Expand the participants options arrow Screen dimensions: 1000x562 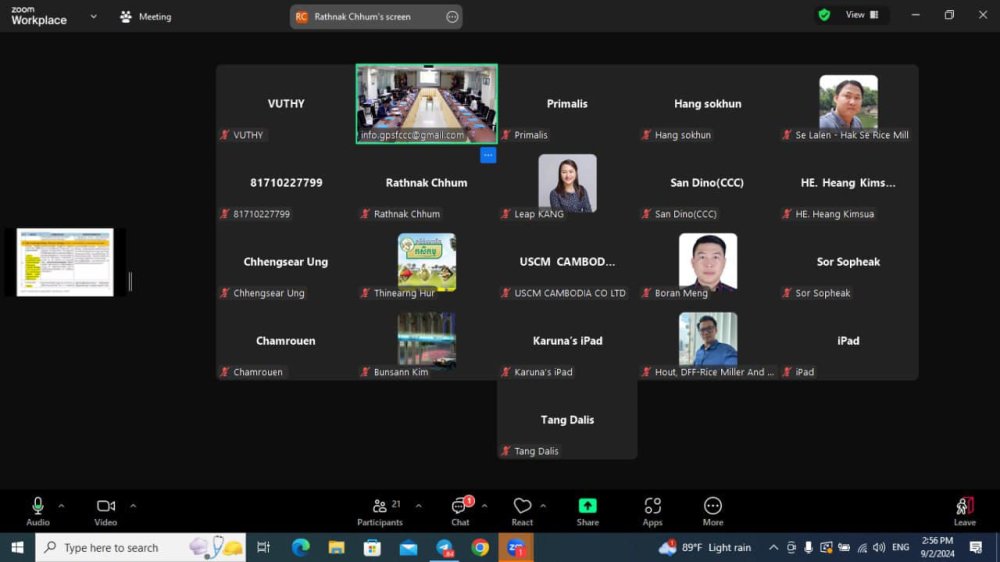418,506
